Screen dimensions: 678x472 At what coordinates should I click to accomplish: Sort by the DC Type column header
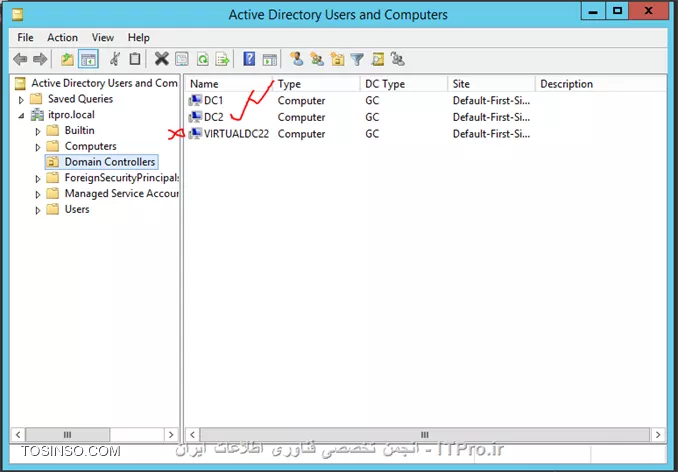[x=404, y=84]
